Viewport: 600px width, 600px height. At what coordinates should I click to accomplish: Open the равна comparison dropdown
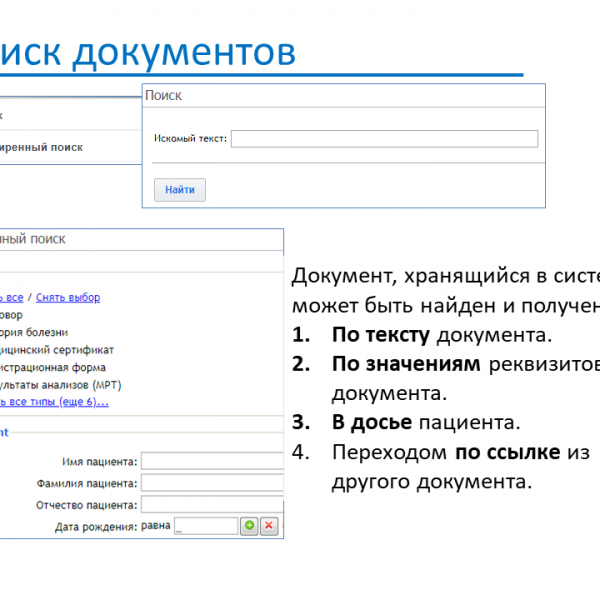click(x=155, y=526)
